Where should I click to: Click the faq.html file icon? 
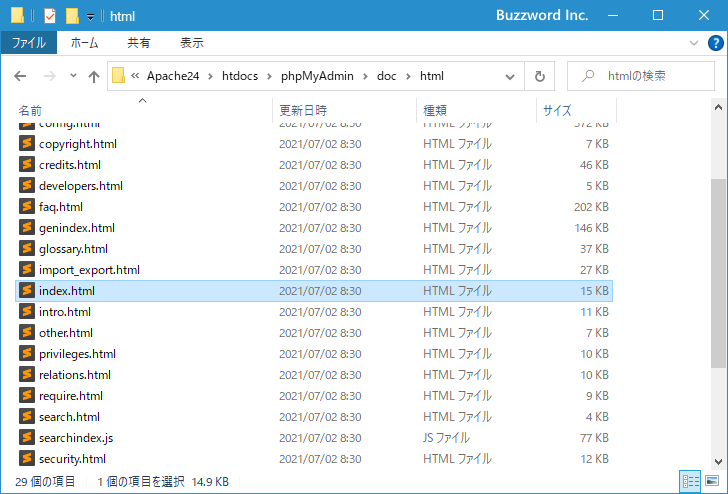[27, 206]
